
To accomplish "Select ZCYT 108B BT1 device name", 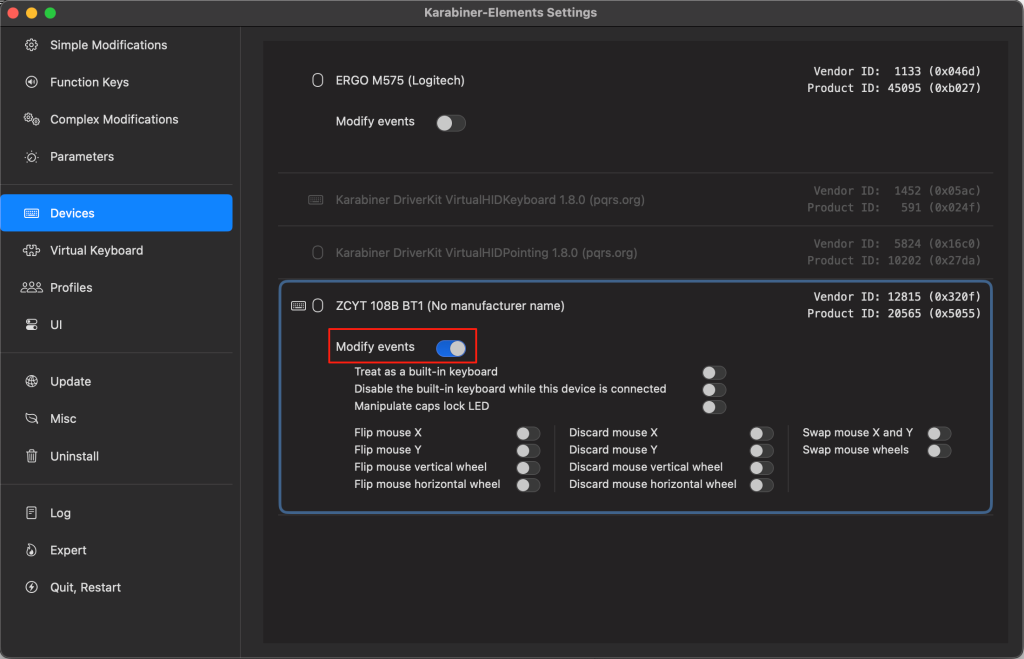I will tap(450, 306).
